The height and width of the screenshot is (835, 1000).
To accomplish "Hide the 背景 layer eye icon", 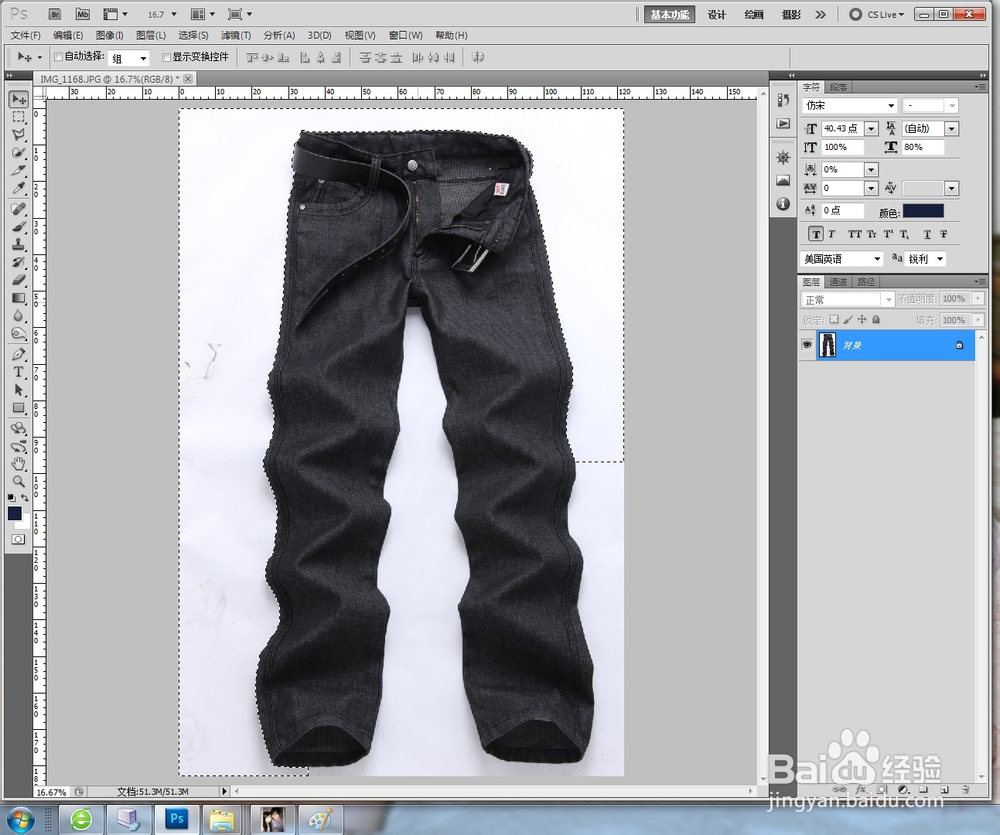I will coord(807,345).
